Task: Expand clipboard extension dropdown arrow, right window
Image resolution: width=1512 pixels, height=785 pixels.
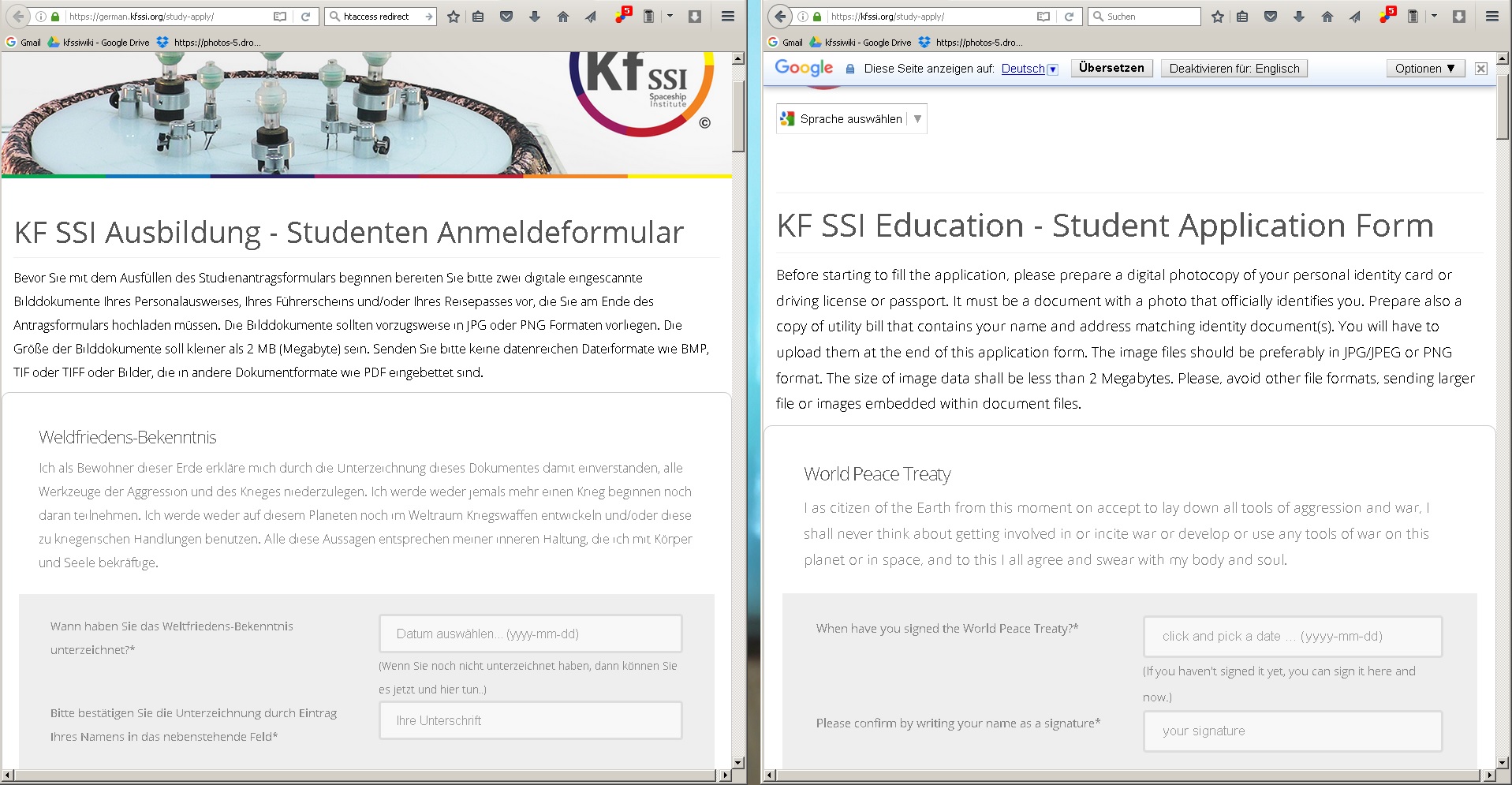Action: 1434,16
